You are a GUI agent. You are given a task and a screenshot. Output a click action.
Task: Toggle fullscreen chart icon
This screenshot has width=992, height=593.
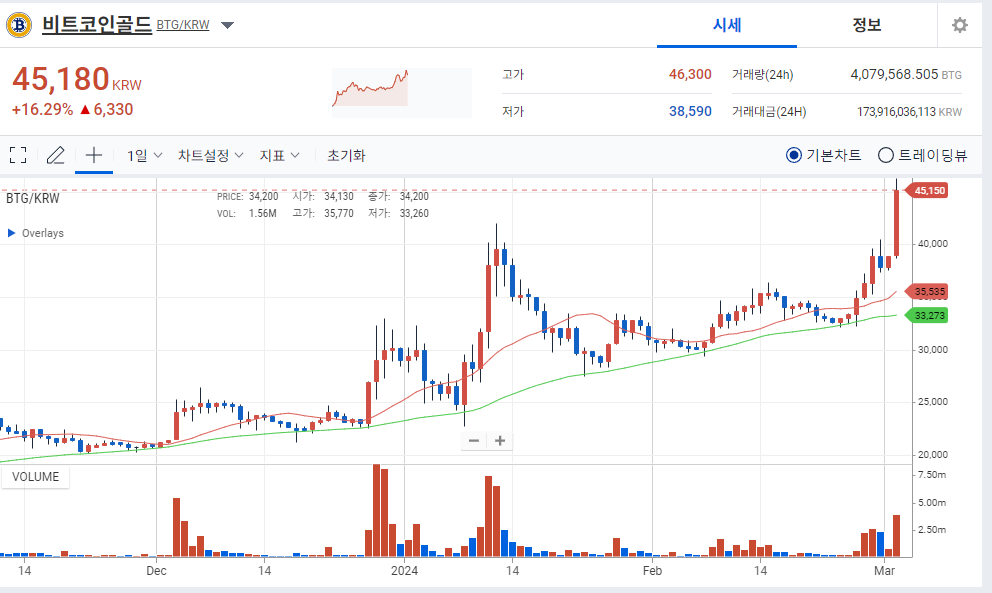(x=18, y=155)
